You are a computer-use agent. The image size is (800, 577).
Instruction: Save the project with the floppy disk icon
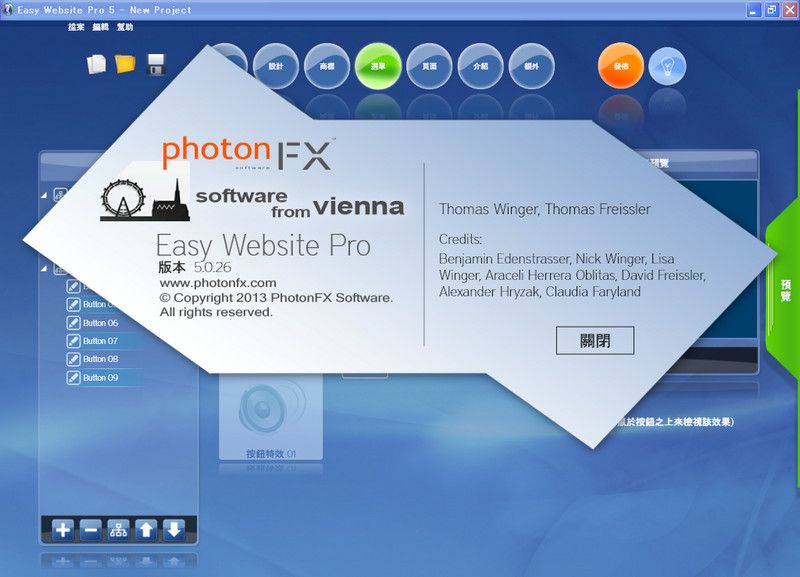point(156,65)
